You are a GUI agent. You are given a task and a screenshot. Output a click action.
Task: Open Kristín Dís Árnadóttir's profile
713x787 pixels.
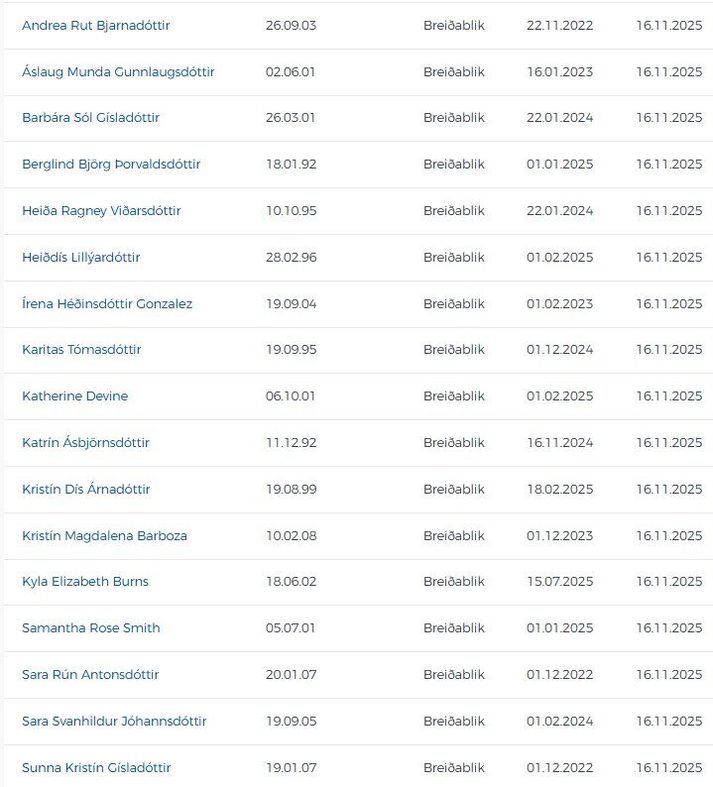(86, 489)
